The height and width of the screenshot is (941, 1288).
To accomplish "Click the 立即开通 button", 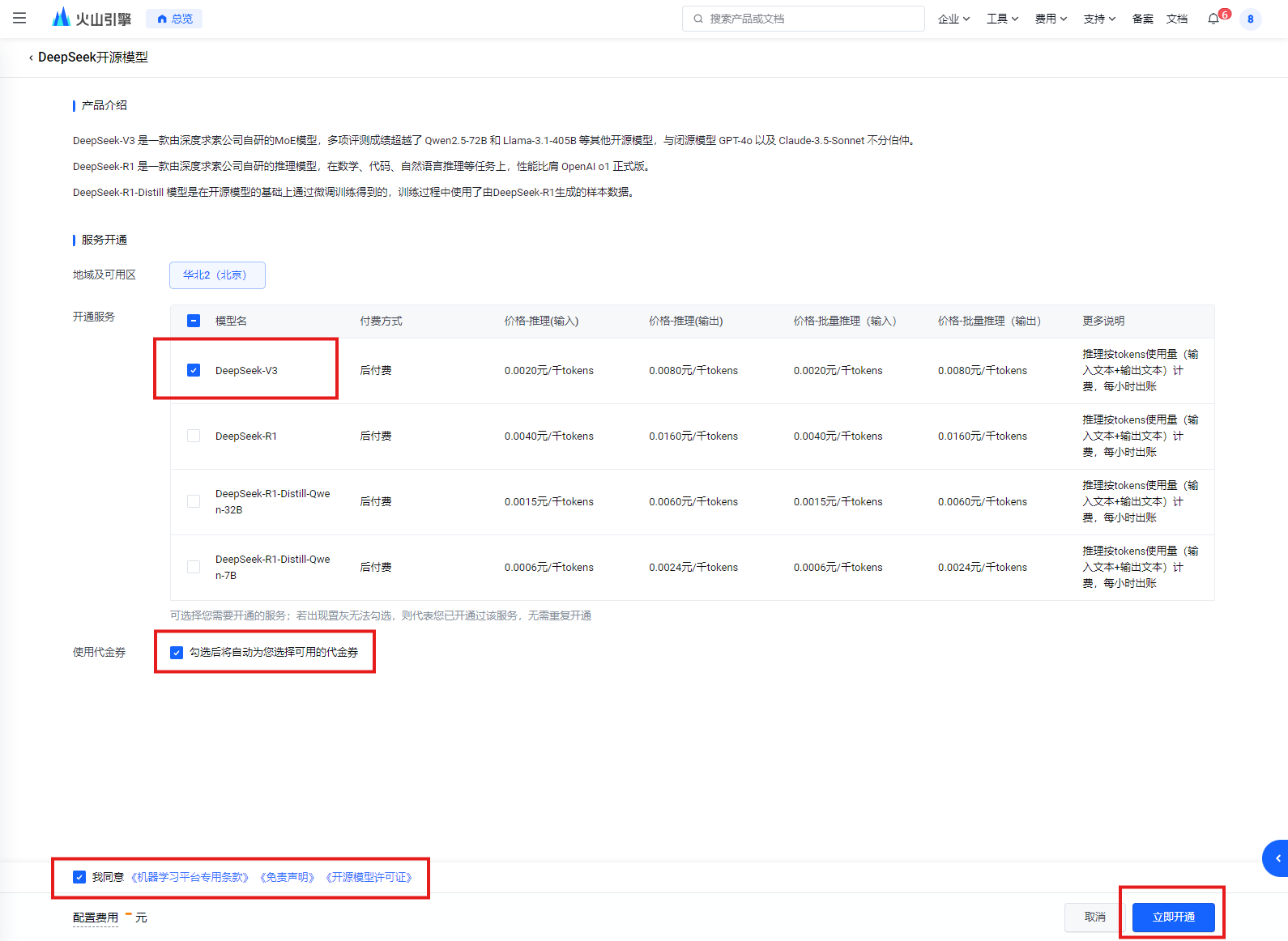I will point(1173,917).
